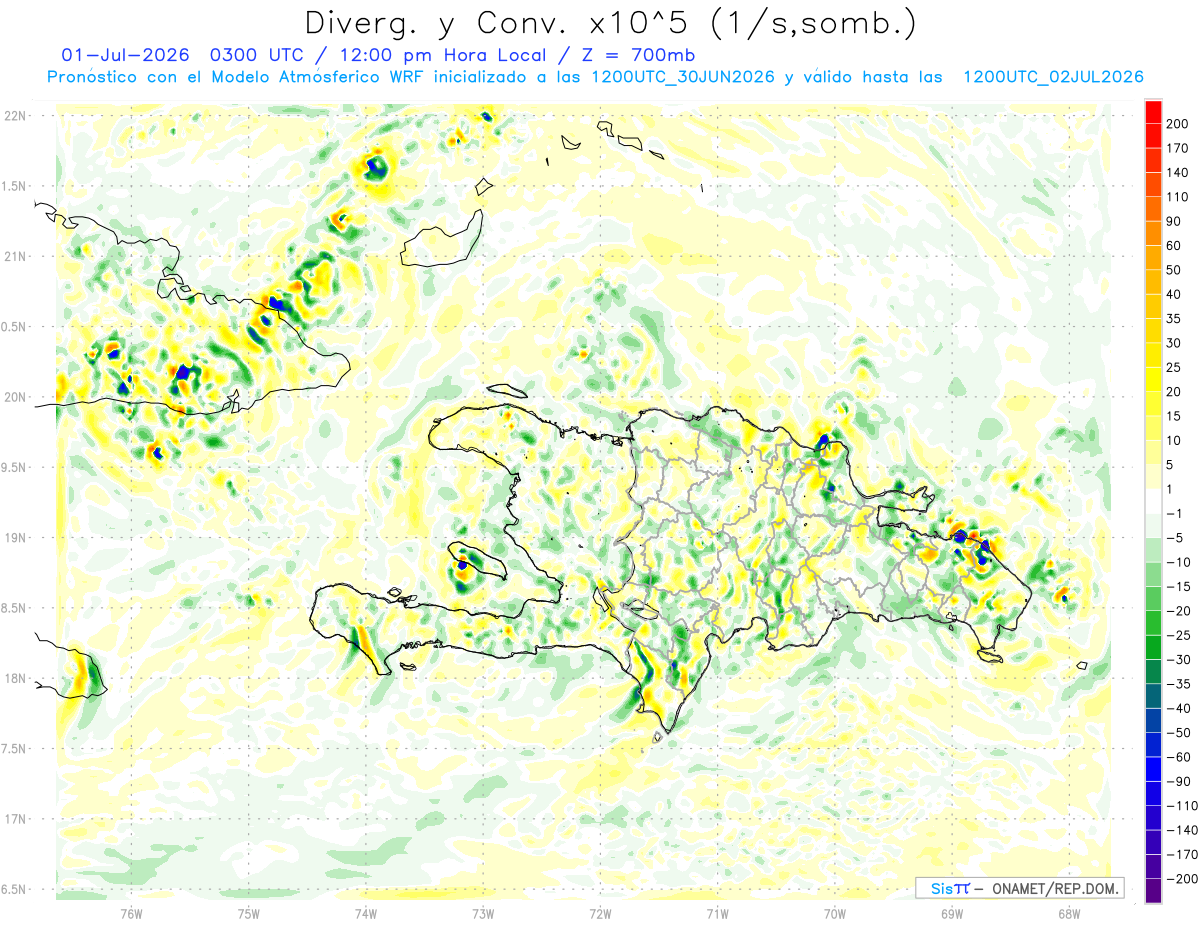
Task: Click the '-170' color scale value
Action: (x=1183, y=854)
